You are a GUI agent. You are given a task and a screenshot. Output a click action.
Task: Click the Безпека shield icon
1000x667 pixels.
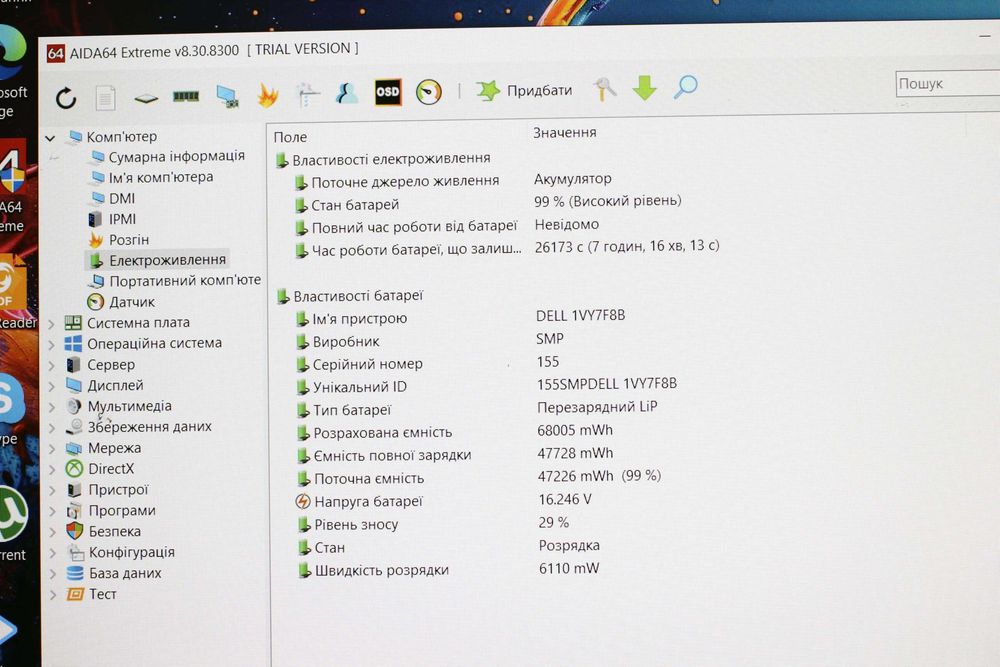75,531
